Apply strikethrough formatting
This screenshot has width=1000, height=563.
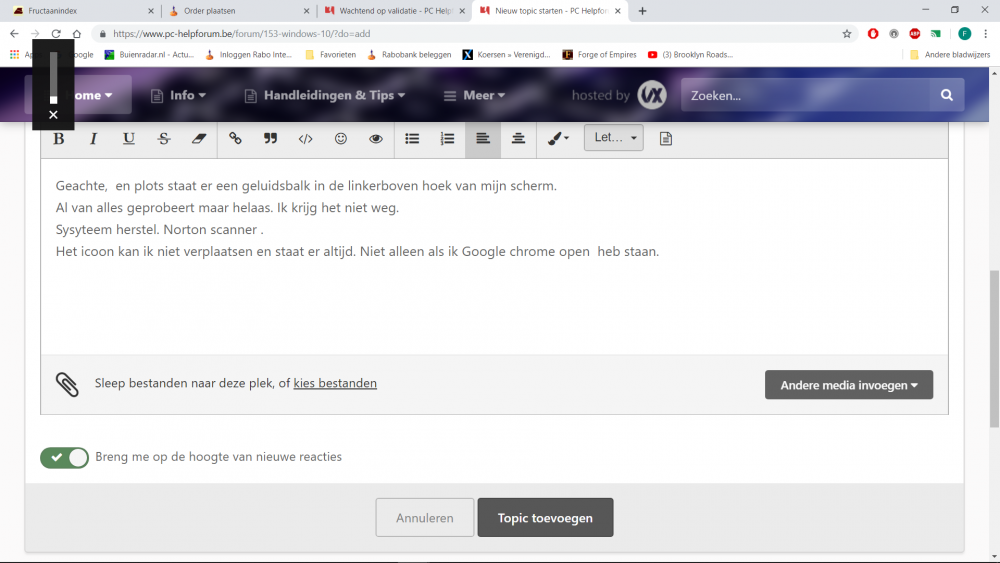click(x=163, y=138)
